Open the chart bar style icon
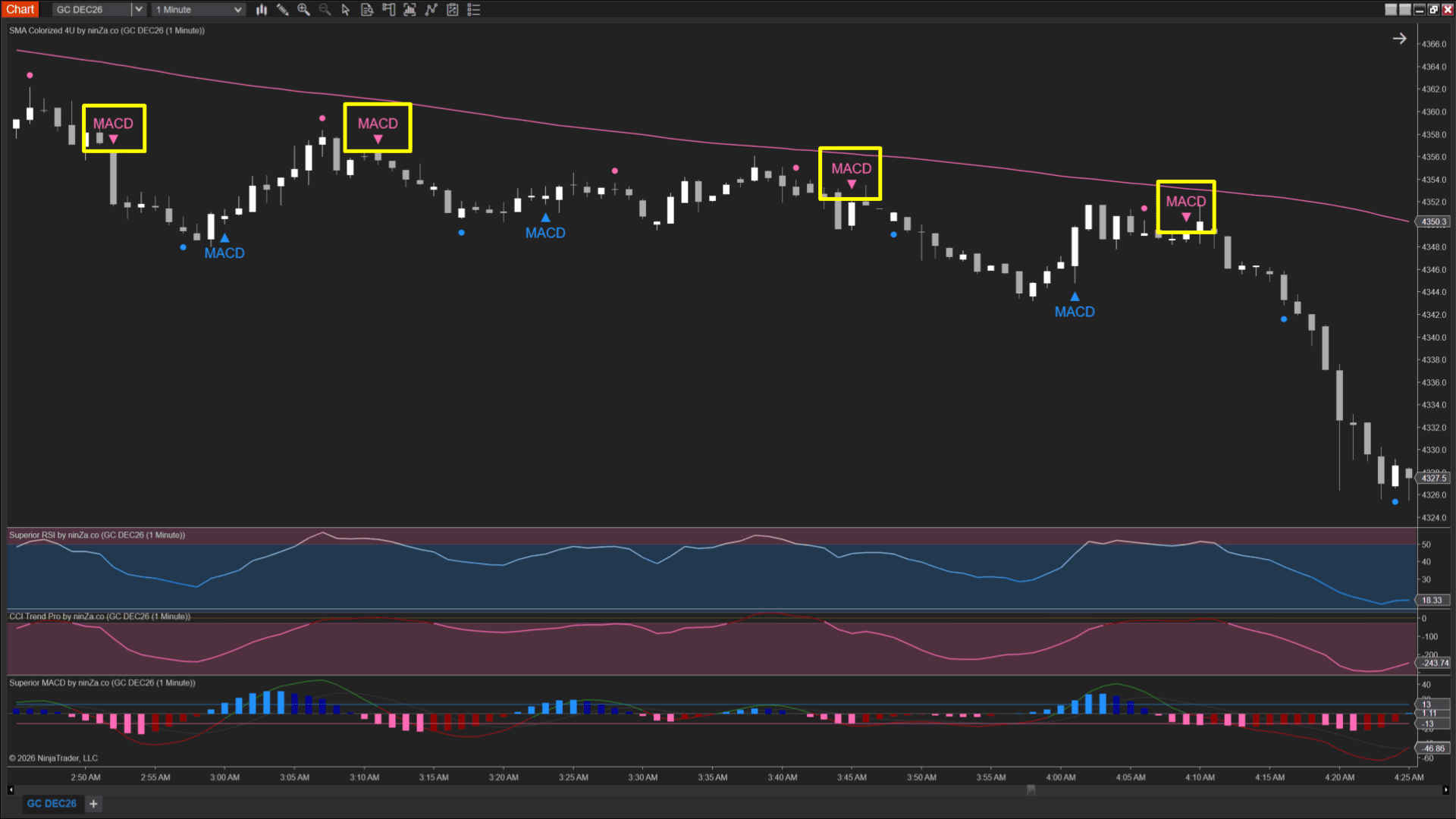1456x819 pixels. 262,10
